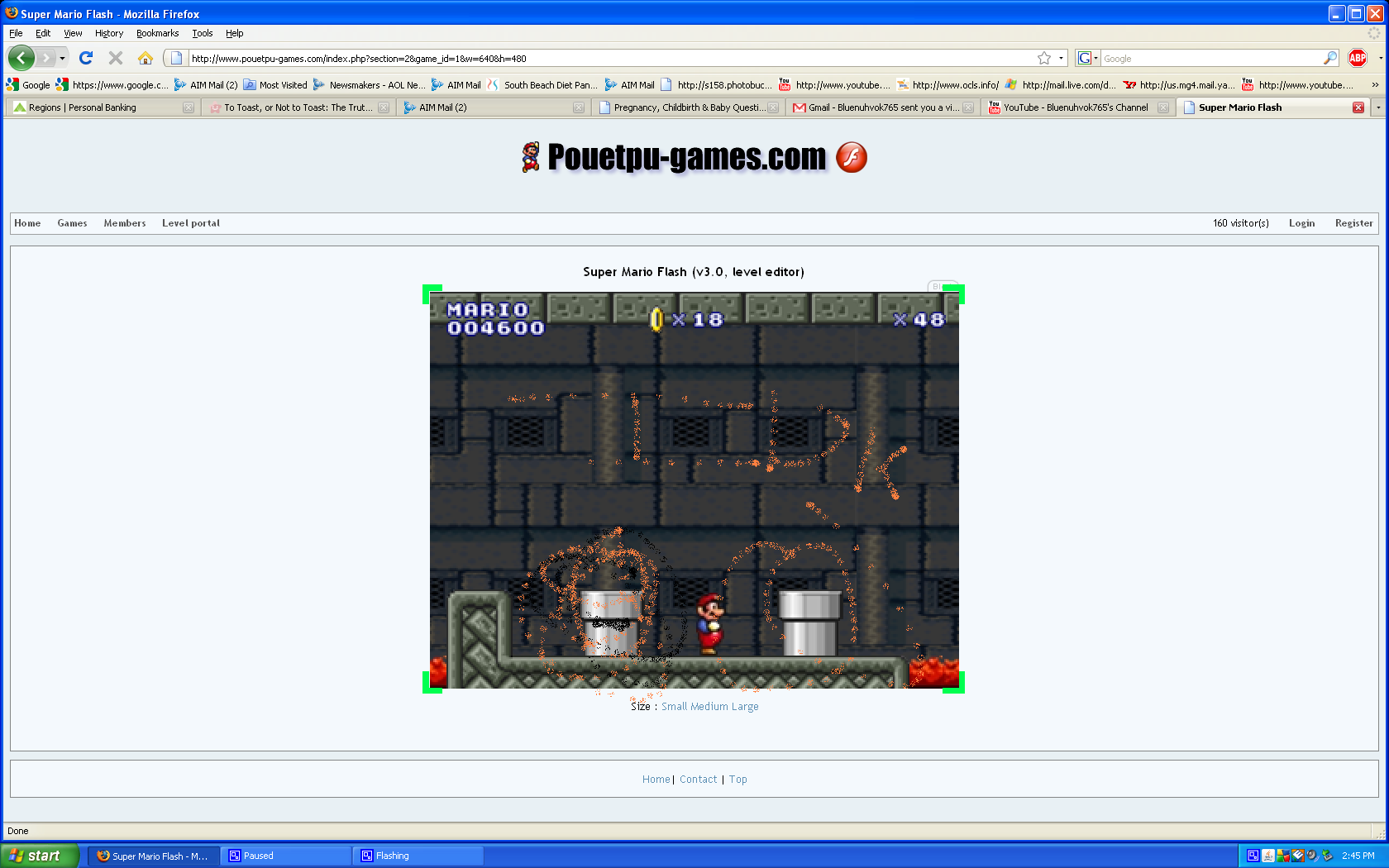This screenshot has width=1389, height=868.
Task: Select the Flashing taskbar button
Action: [418, 856]
